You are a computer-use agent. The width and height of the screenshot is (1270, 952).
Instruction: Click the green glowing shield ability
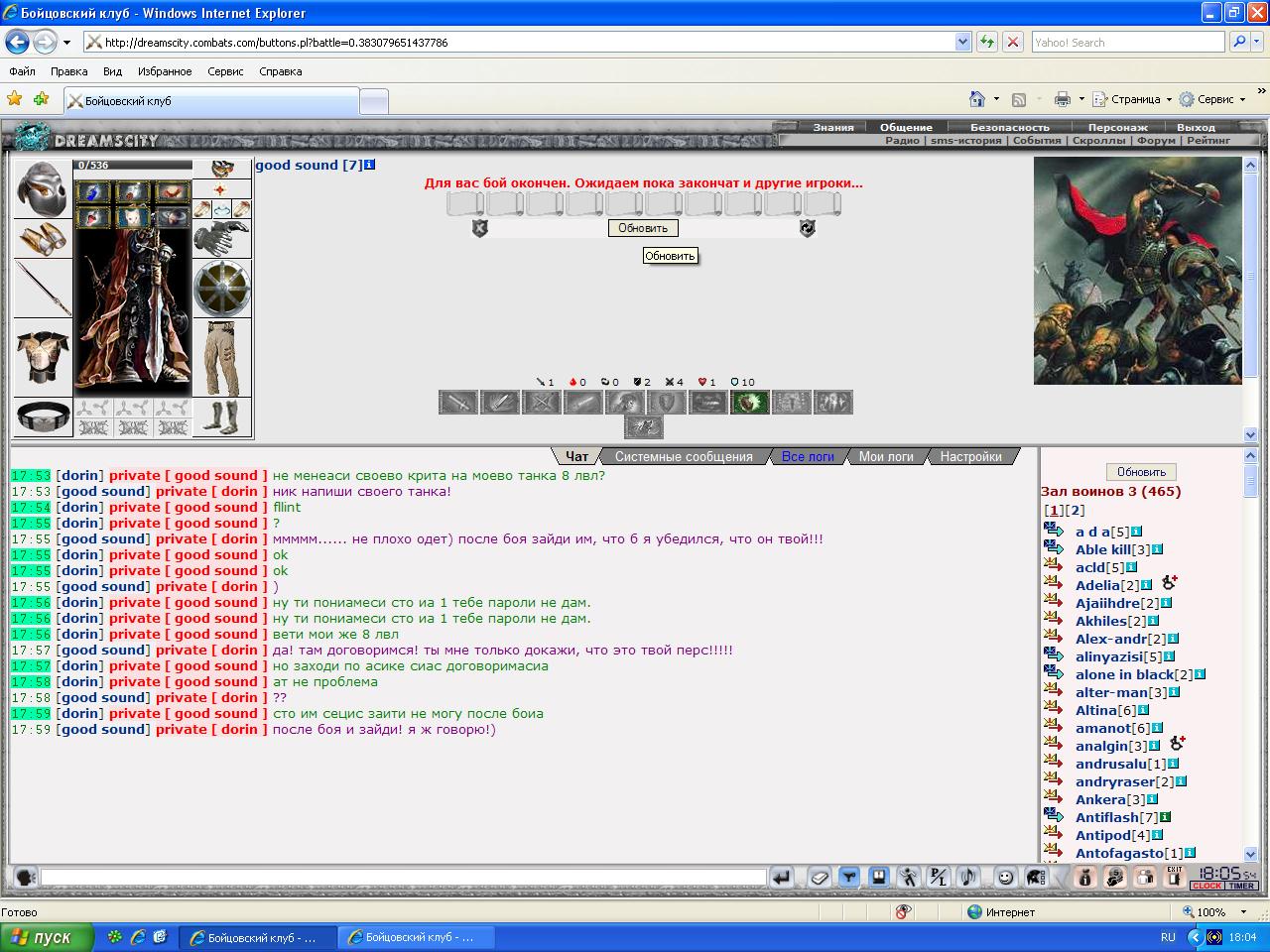(x=750, y=402)
